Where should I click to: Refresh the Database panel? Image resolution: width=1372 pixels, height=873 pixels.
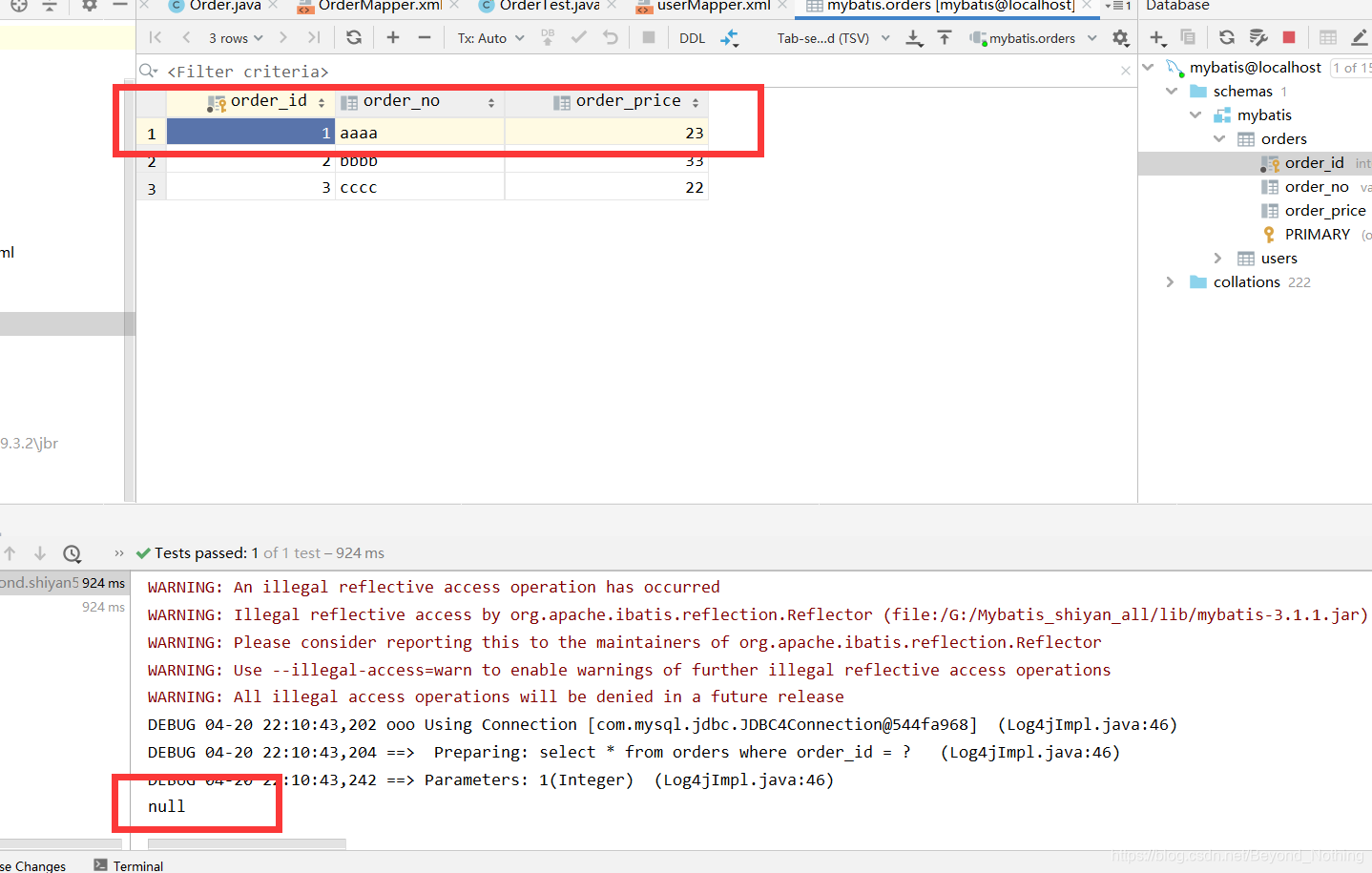(x=1227, y=37)
